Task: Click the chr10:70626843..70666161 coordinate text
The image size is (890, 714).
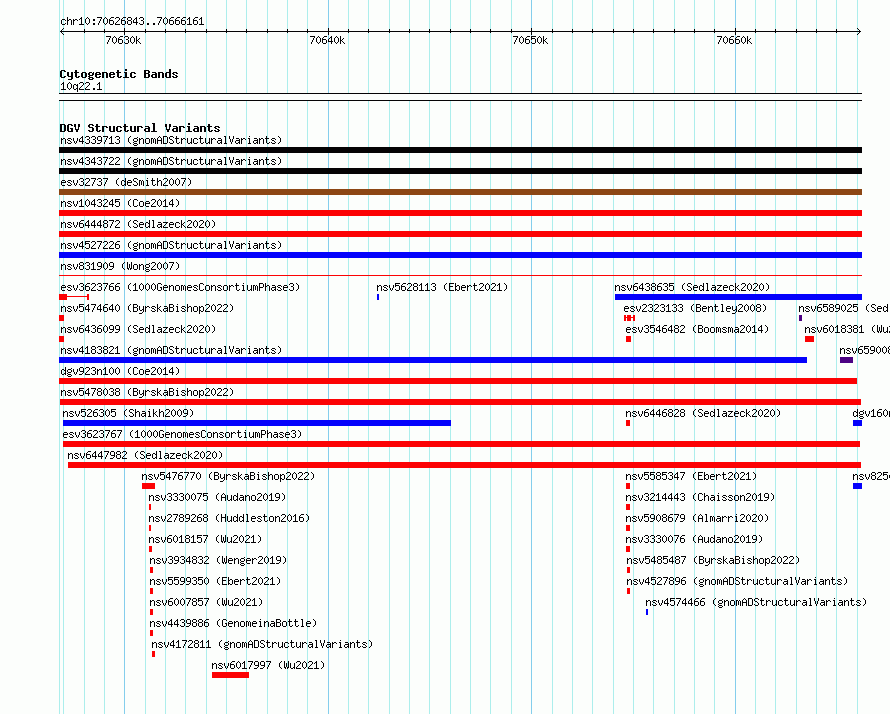Action: click(132, 21)
